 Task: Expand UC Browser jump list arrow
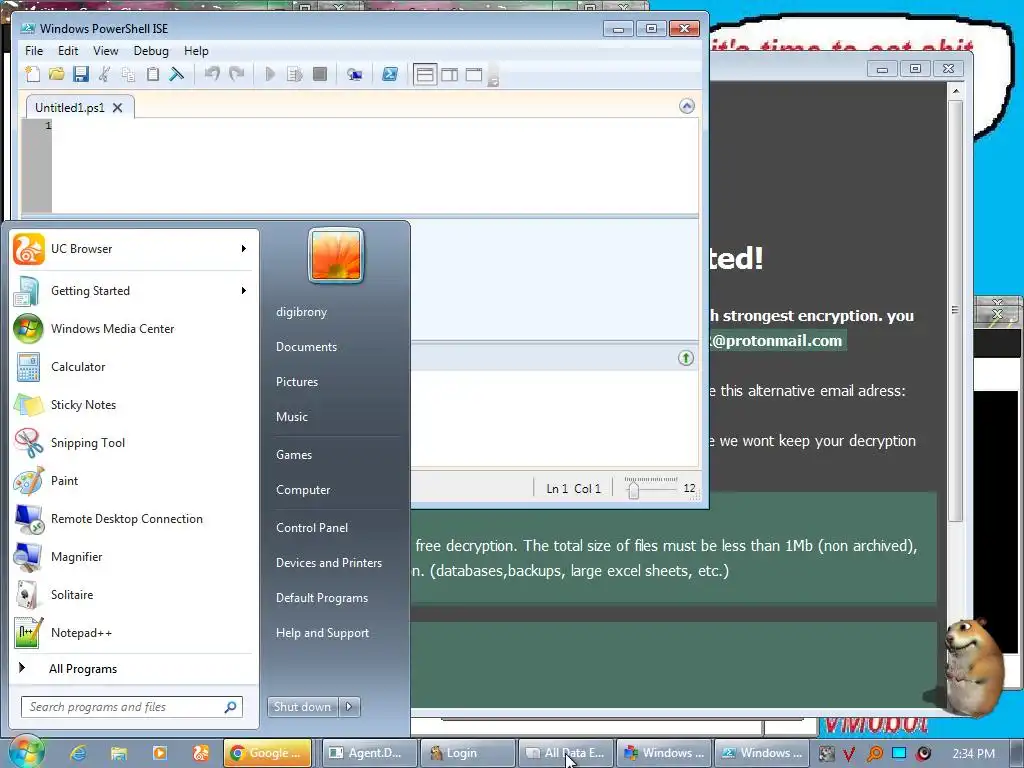point(244,249)
